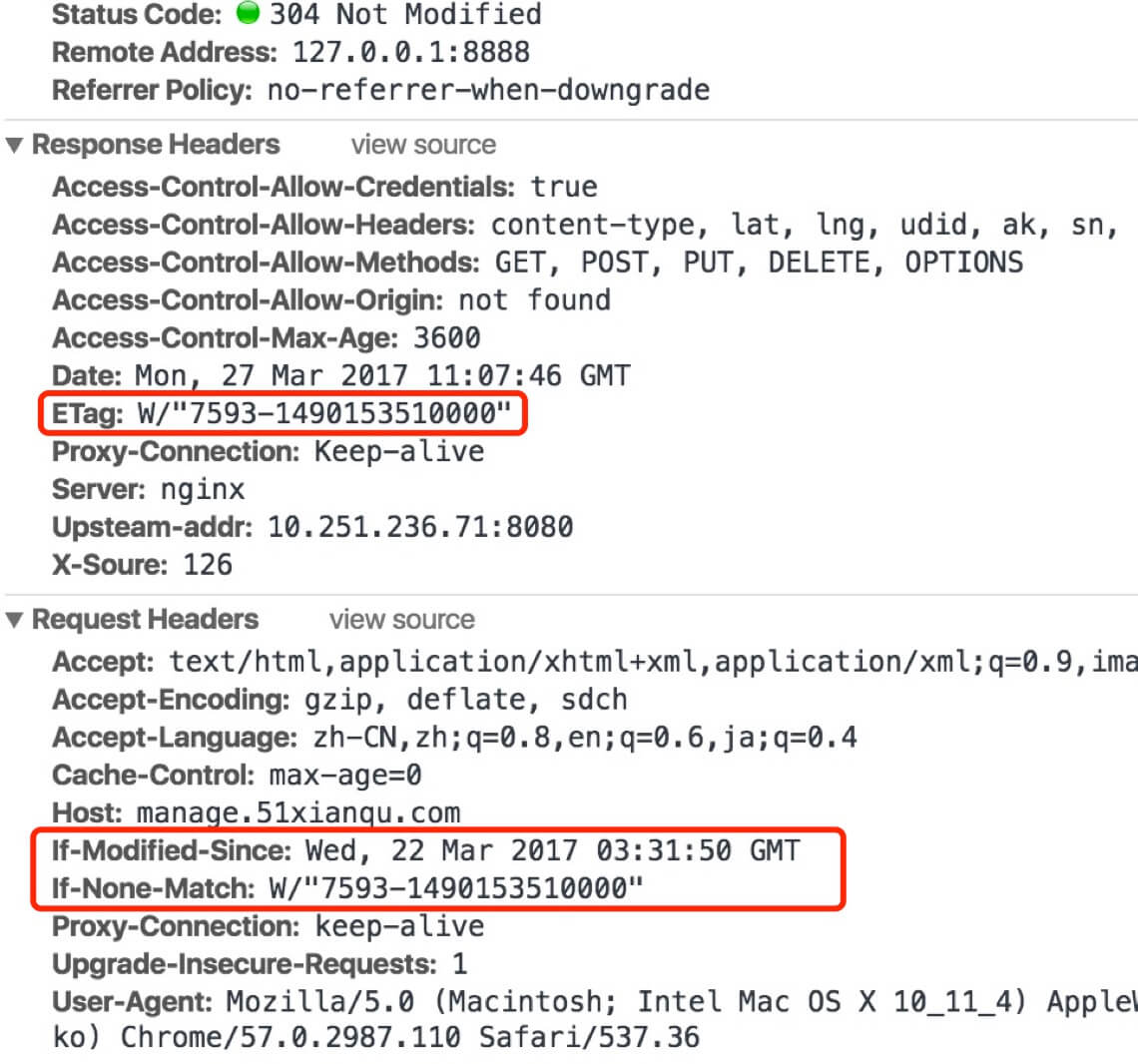
Task: Click the If-Modified-Since header row
Action: [426, 850]
